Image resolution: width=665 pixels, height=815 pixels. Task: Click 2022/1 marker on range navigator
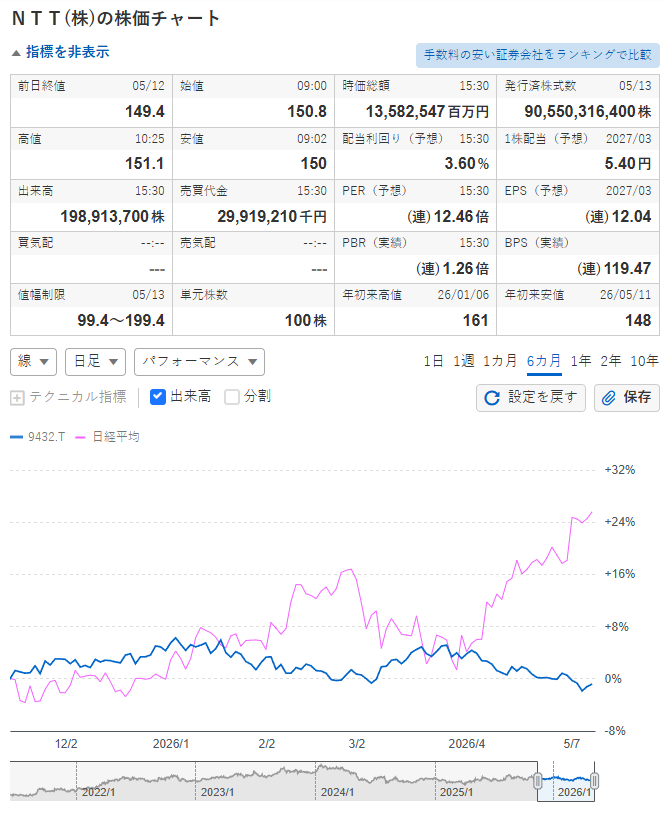click(x=98, y=793)
